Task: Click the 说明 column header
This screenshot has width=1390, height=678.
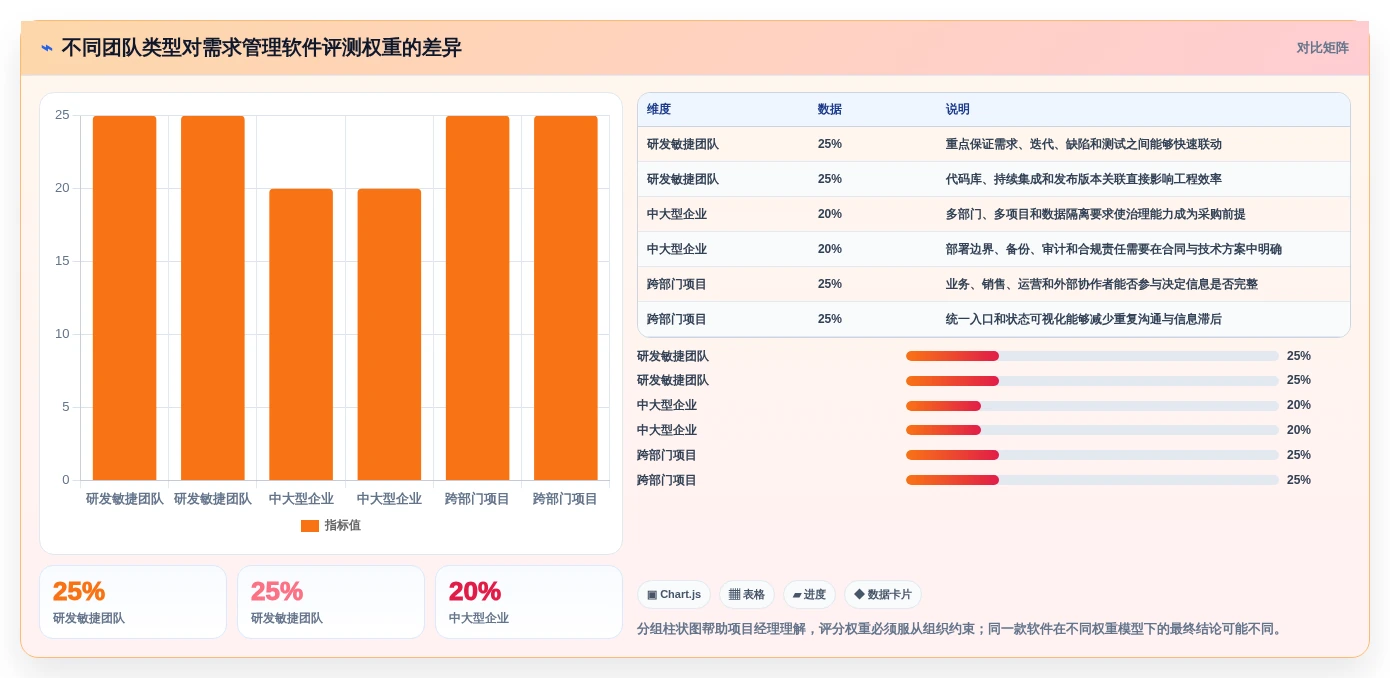Action: (x=958, y=110)
